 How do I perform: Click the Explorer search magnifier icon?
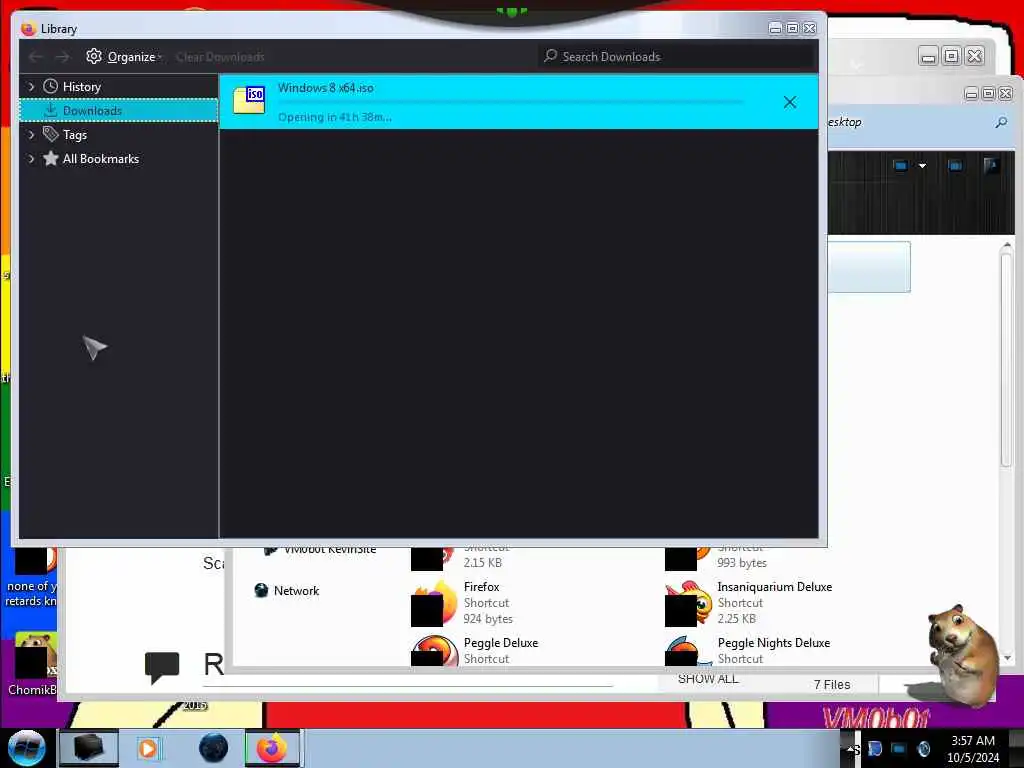1001,122
